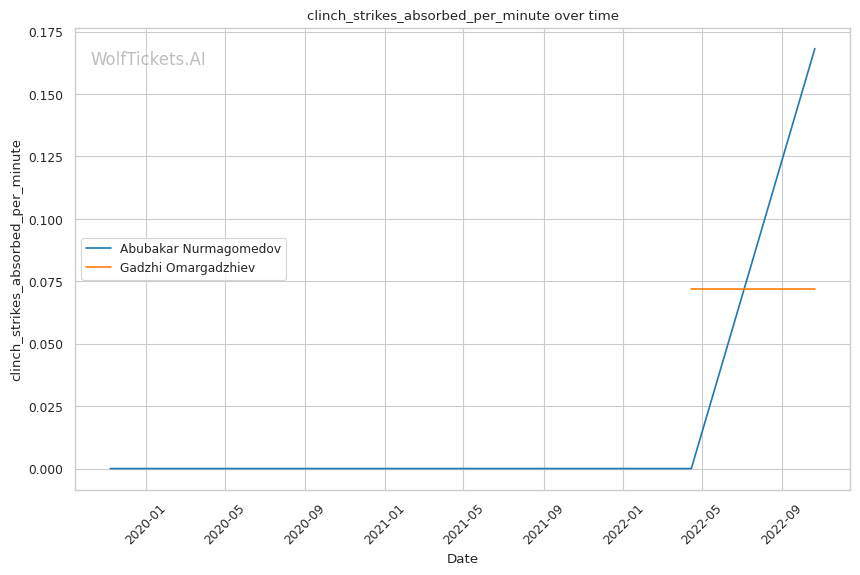Click the 2021-09 x-axis tick label
This screenshot has width=860, height=575.
click(x=543, y=525)
